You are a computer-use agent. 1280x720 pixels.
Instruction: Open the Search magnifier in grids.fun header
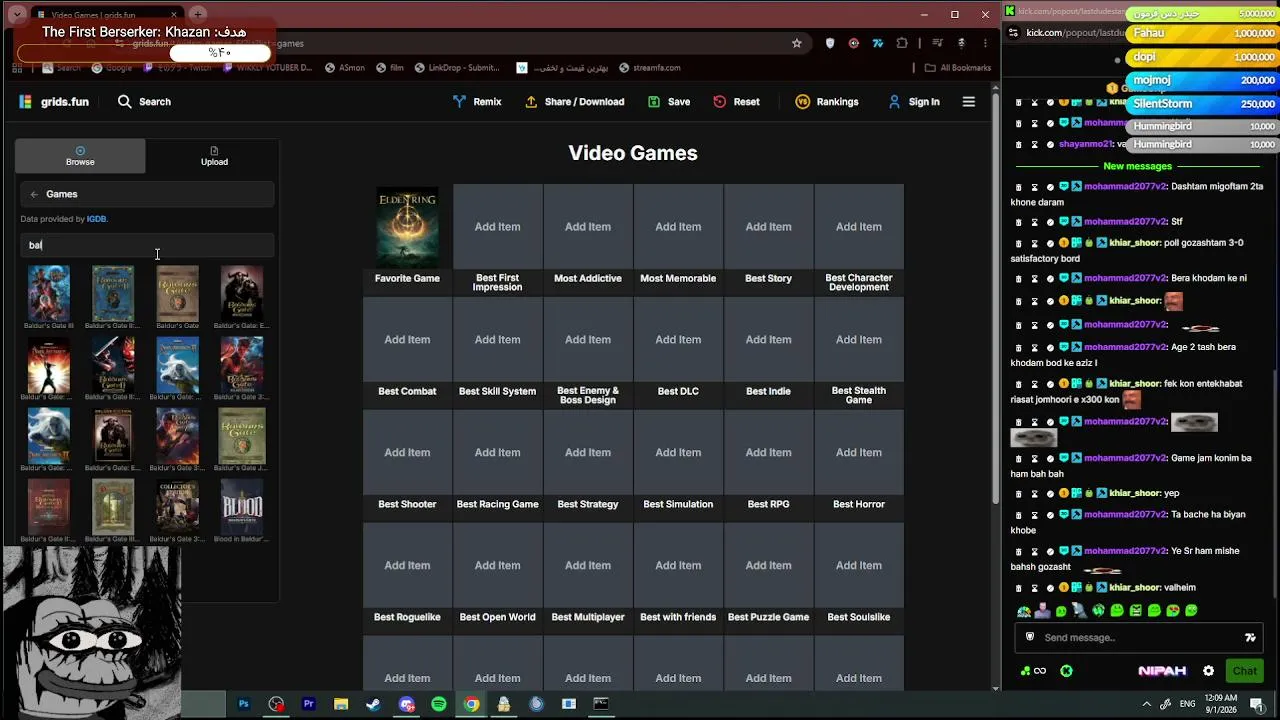click(x=124, y=102)
